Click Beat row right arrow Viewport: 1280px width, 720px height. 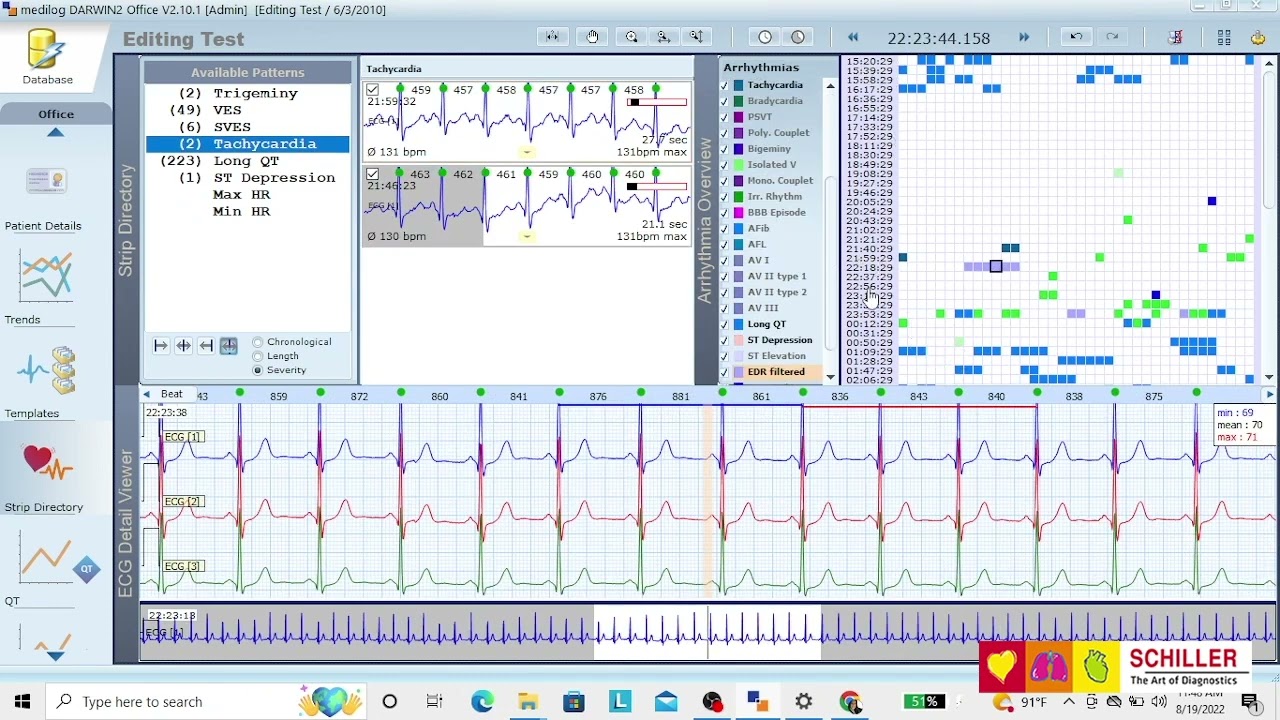[x=1270, y=394]
